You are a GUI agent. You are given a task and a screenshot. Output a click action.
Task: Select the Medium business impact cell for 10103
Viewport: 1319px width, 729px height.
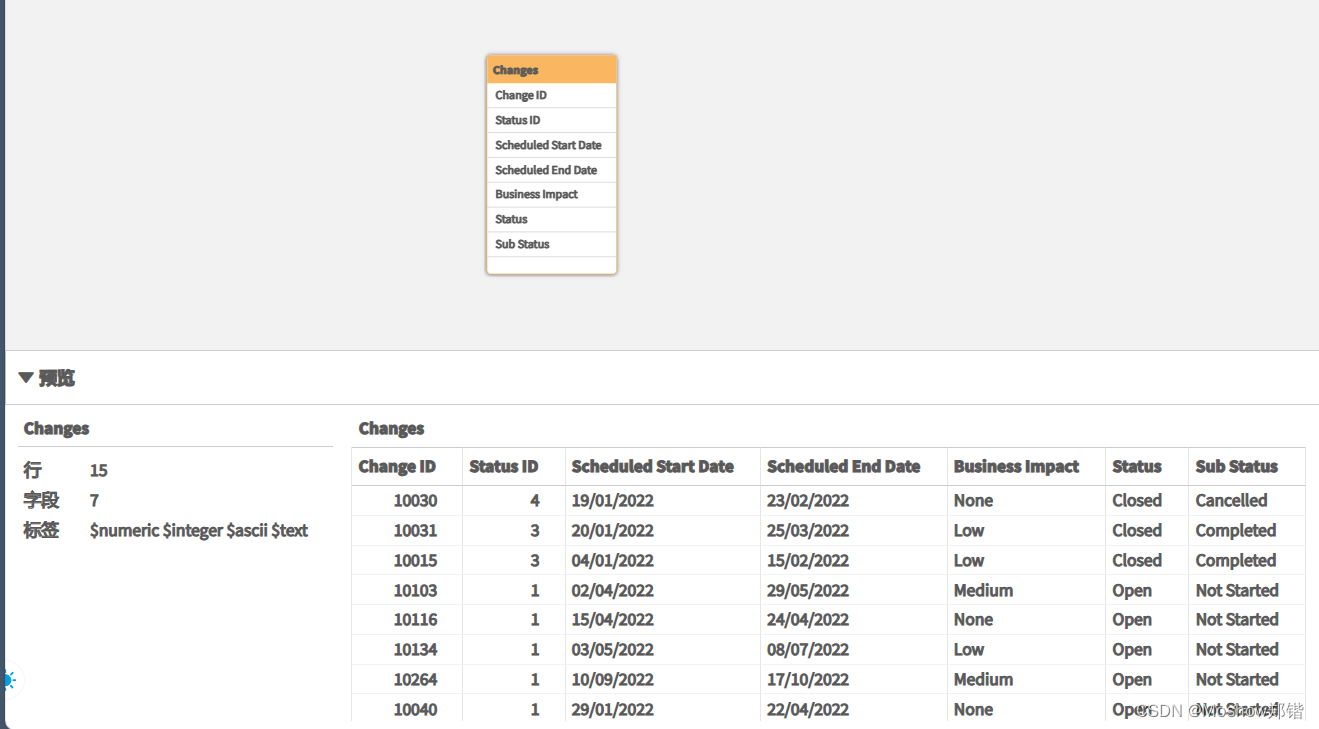(983, 590)
